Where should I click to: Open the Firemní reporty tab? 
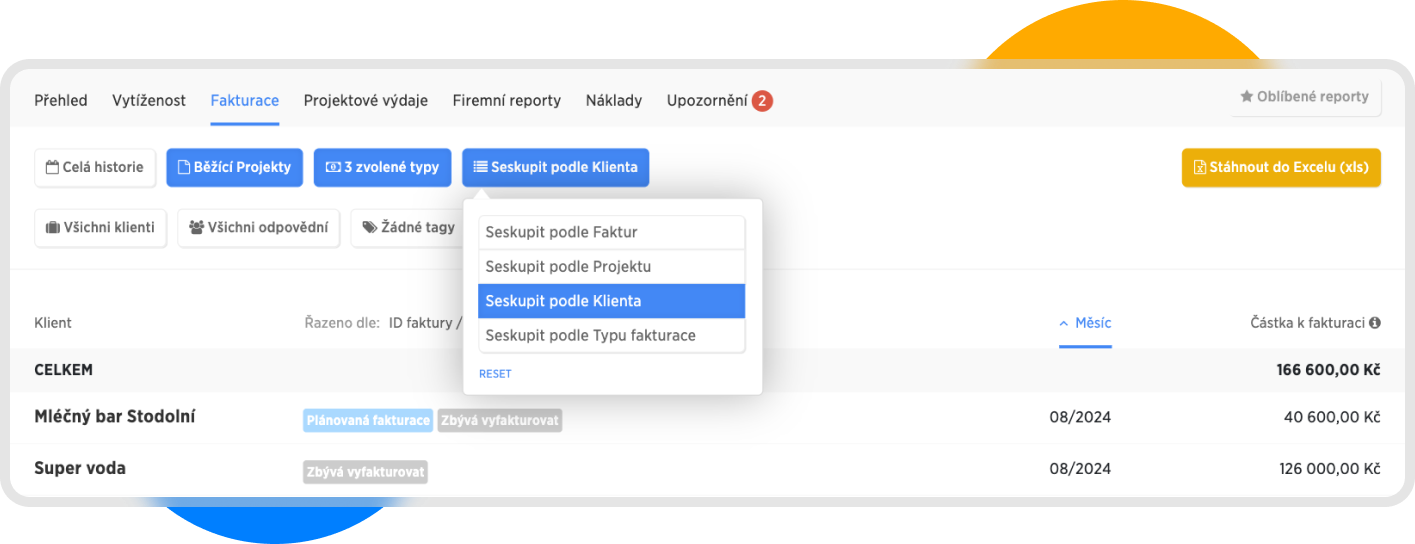pos(506,101)
